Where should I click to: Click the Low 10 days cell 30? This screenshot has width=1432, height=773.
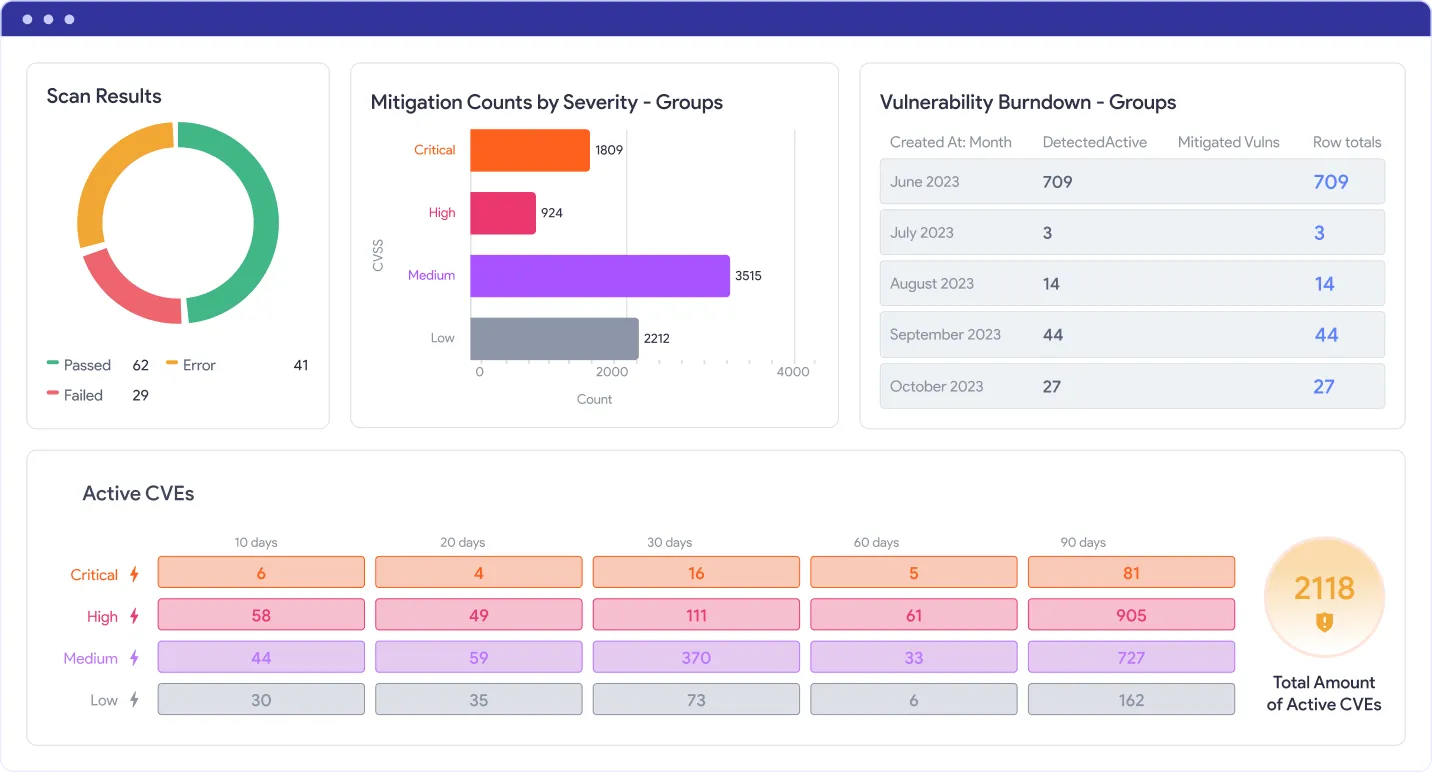(261, 699)
